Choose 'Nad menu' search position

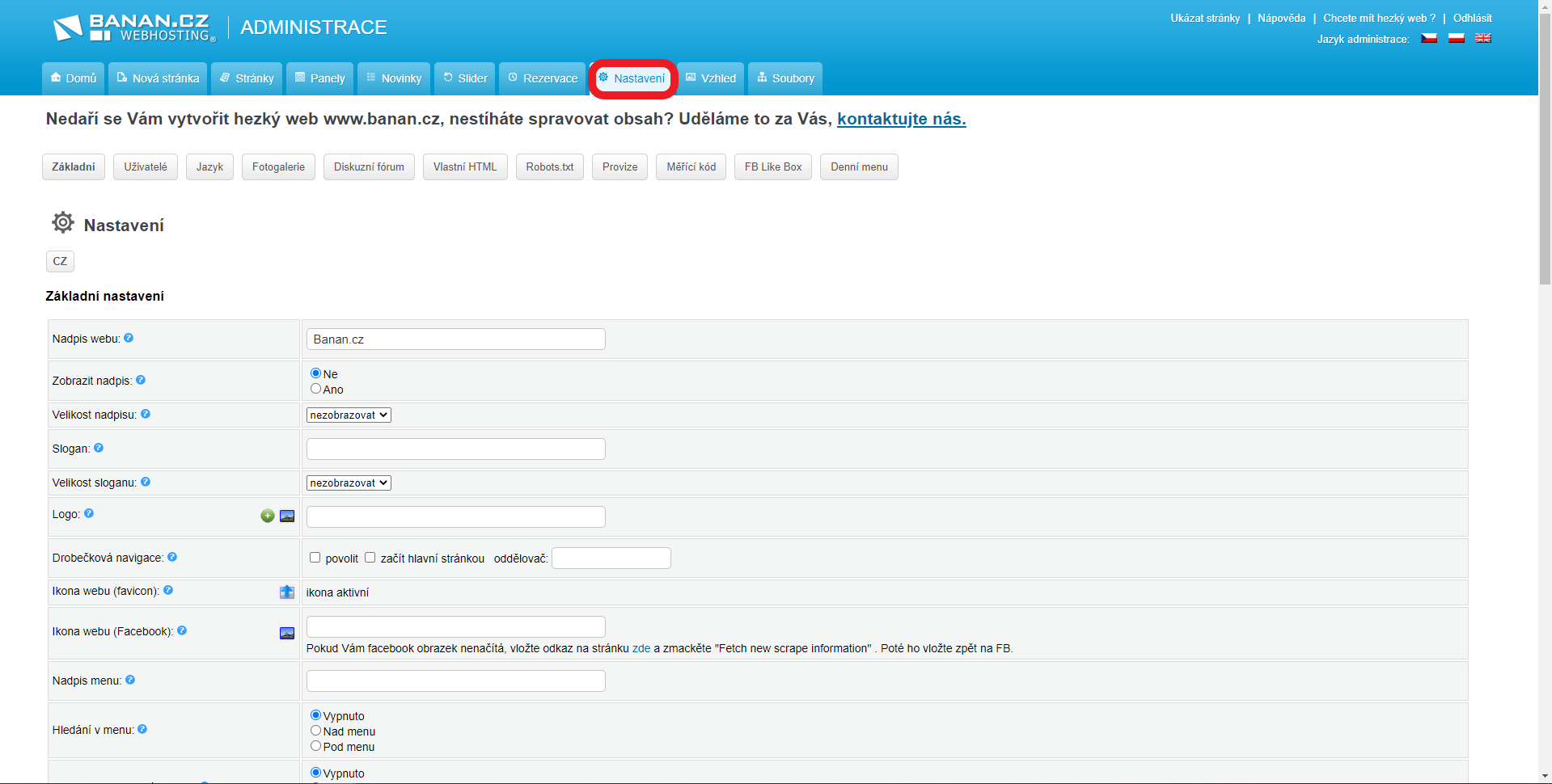coord(316,731)
